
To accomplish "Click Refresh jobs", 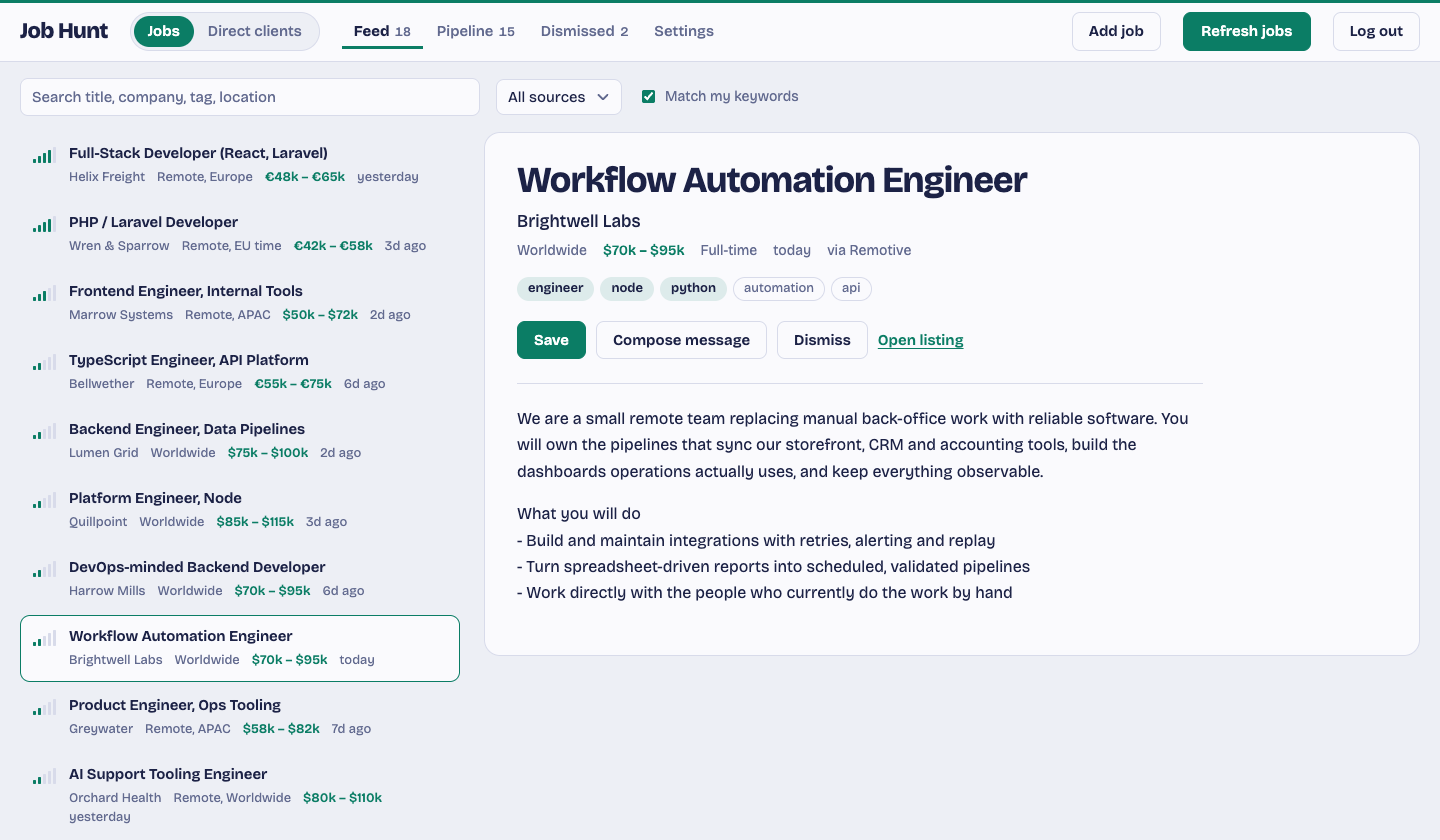I will point(1247,31).
